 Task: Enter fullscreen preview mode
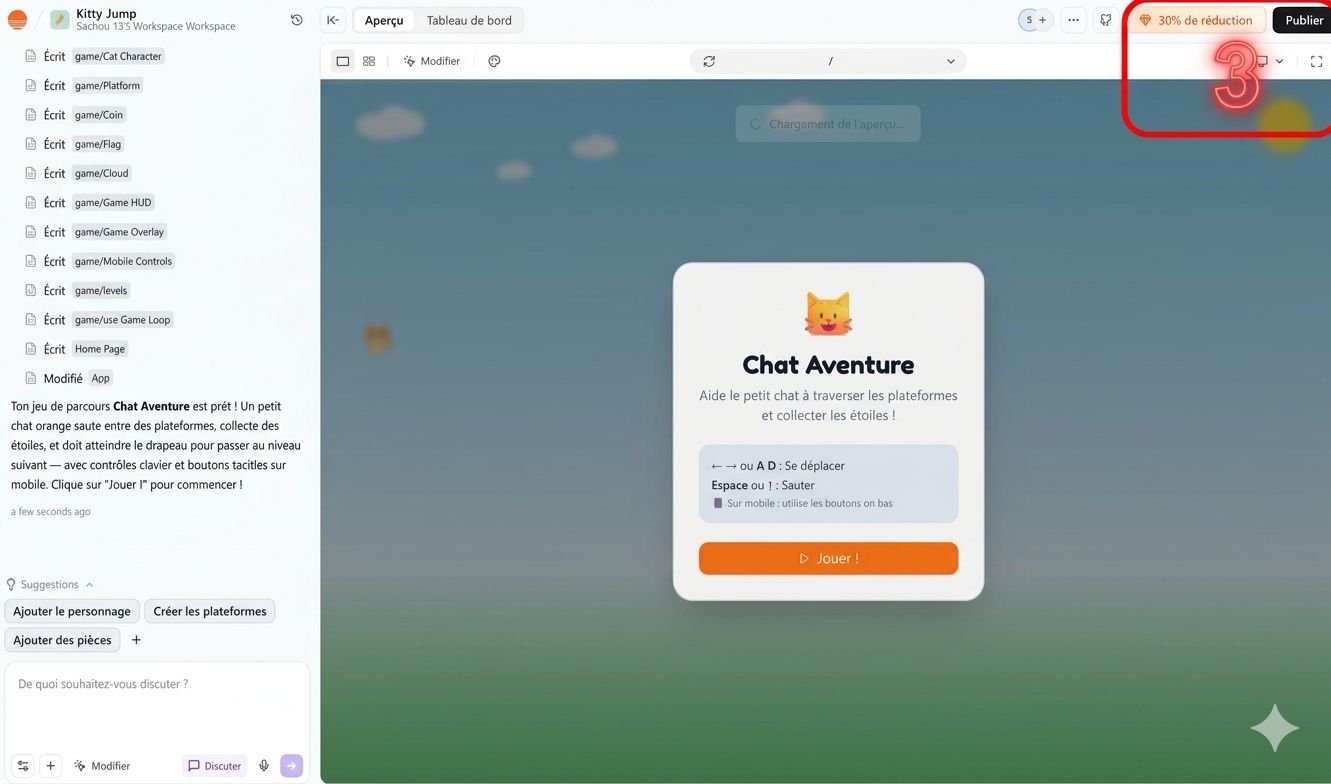point(1316,61)
